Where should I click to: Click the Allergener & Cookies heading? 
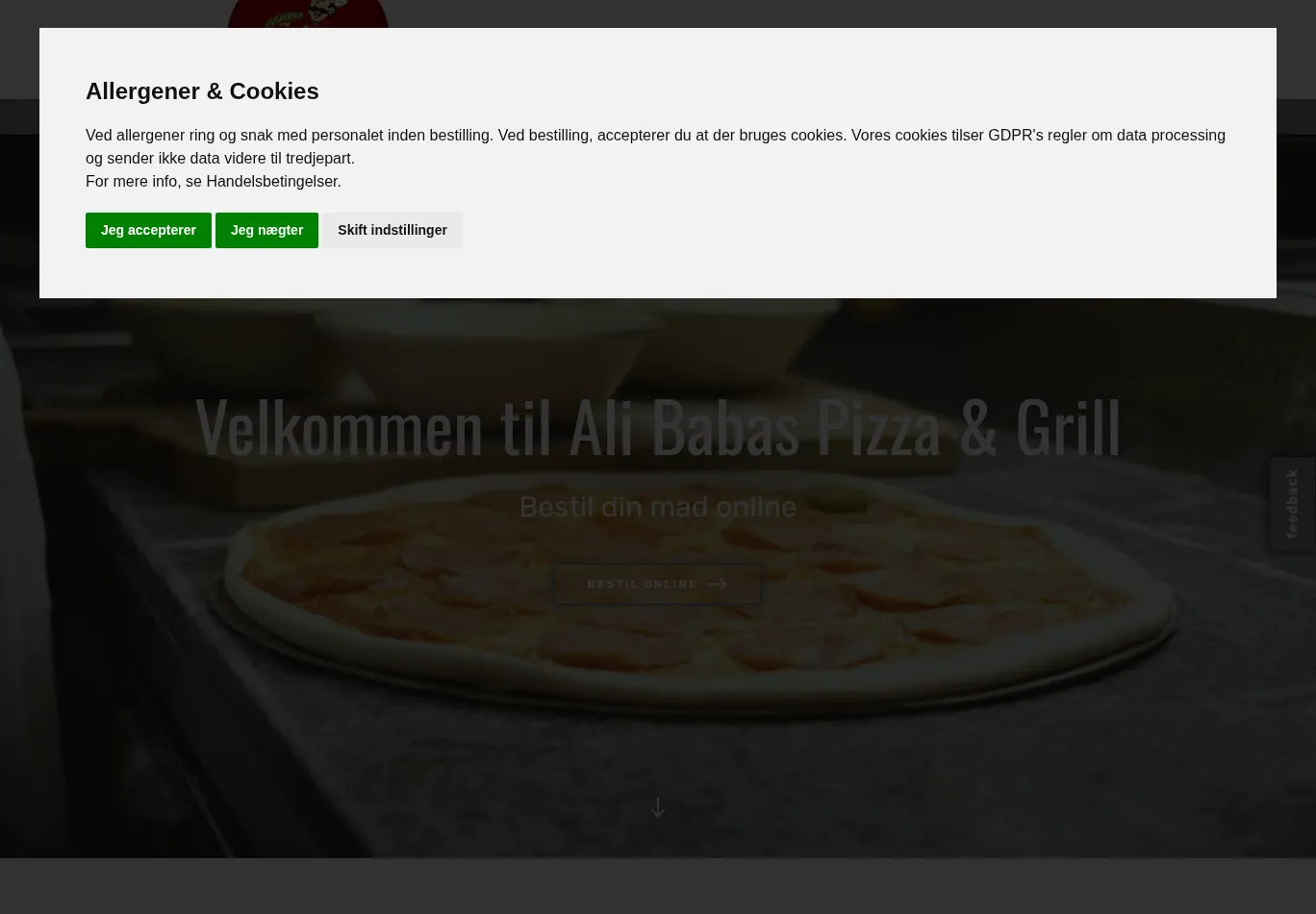(202, 90)
